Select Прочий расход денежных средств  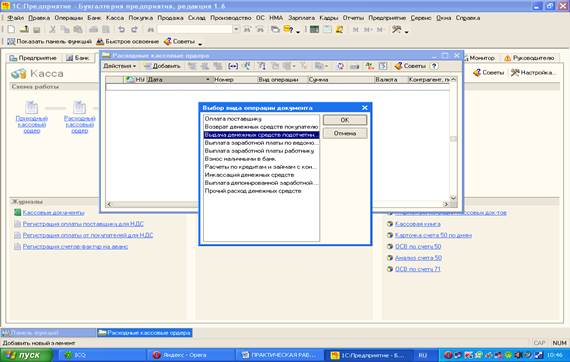coord(261,190)
